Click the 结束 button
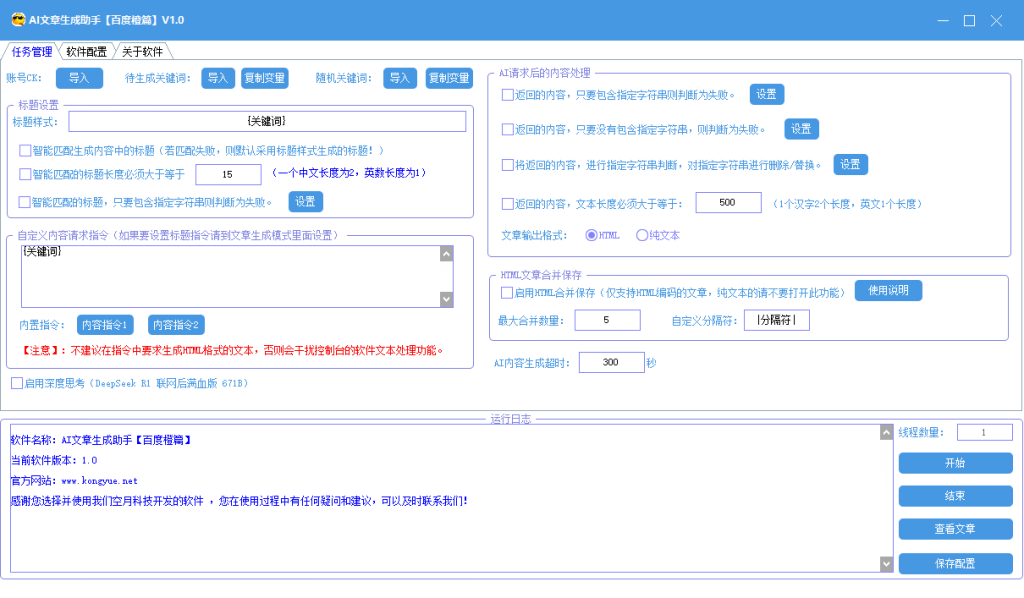The height and width of the screenshot is (598, 1024). pyautogui.click(x=955, y=496)
